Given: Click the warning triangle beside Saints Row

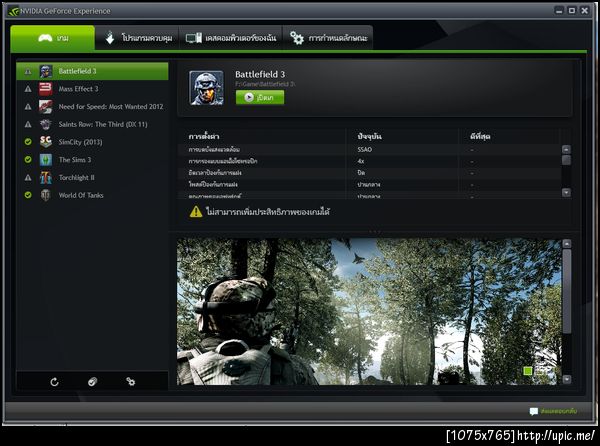Looking at the screenshot, I should pyautogui.click(x=28, y=124).
